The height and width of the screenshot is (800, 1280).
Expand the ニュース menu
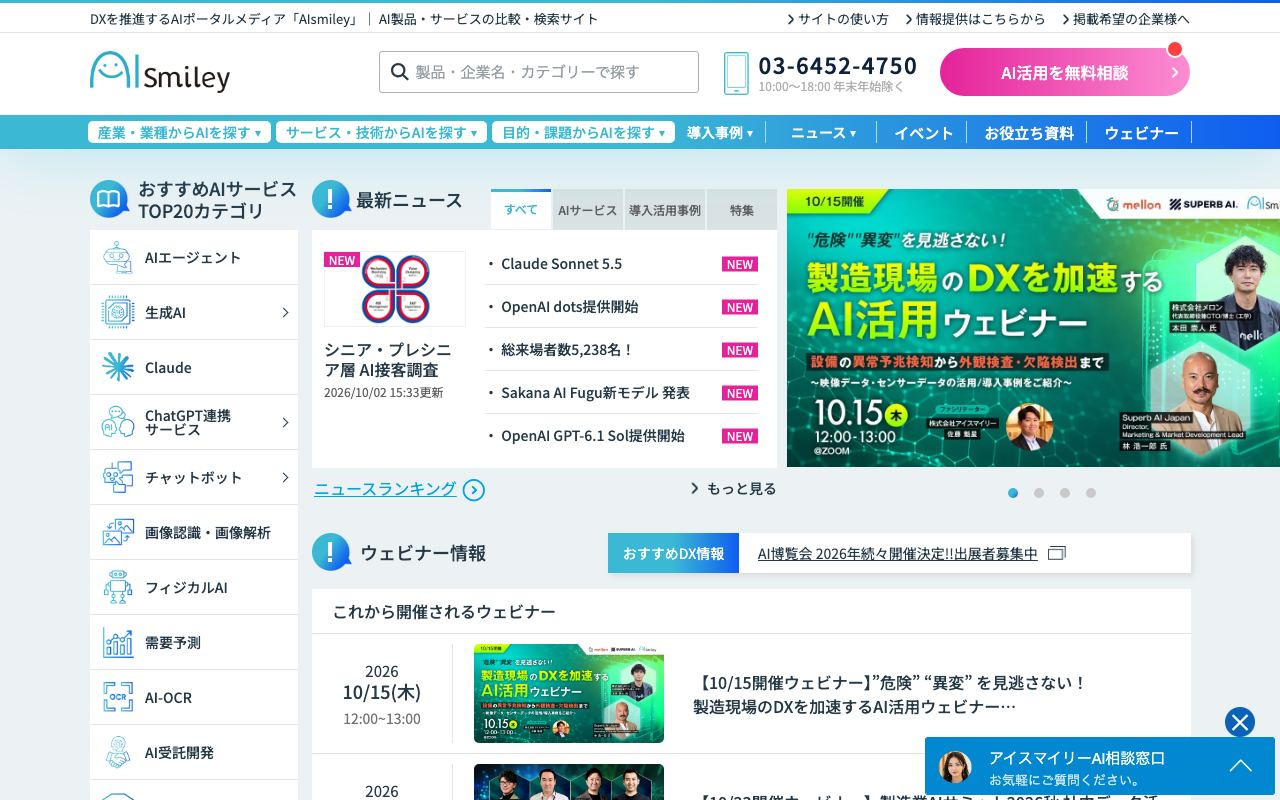[x=823, y=132]
